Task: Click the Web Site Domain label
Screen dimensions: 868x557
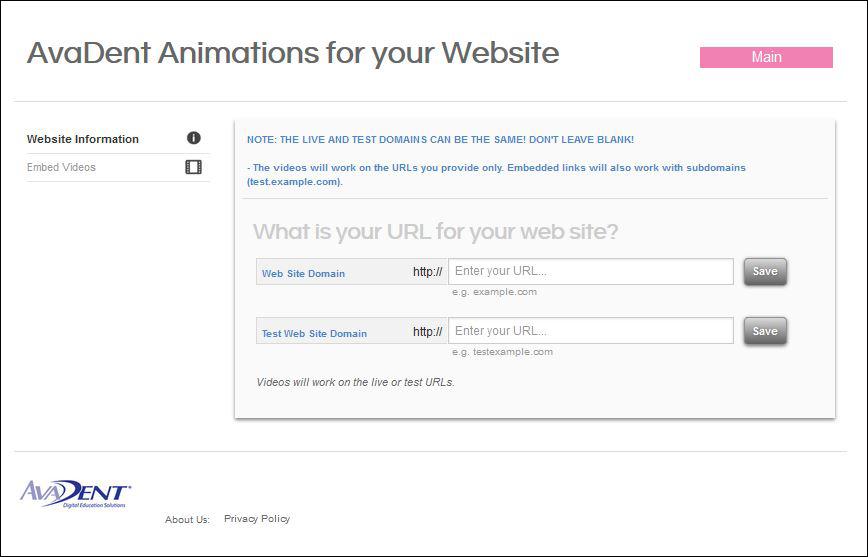Action: point(303,274)
